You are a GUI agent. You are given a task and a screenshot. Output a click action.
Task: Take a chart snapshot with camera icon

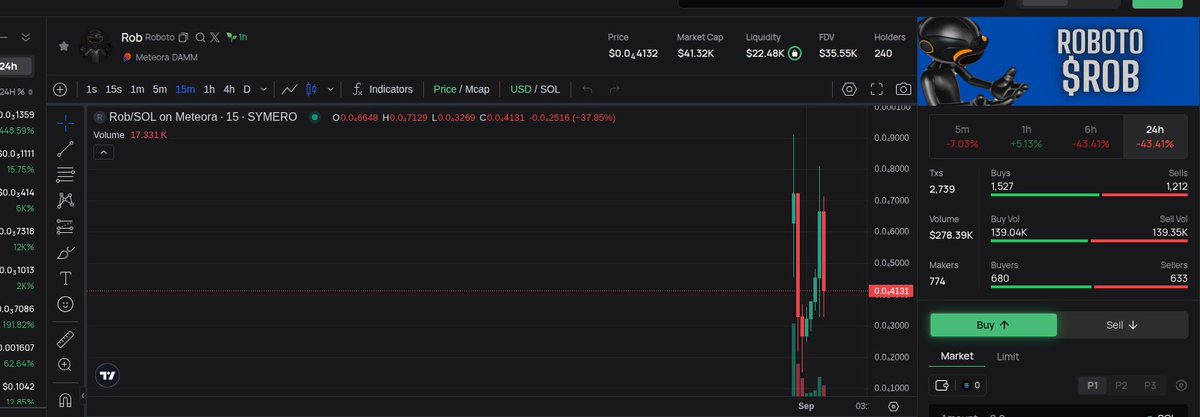[903, 89]
